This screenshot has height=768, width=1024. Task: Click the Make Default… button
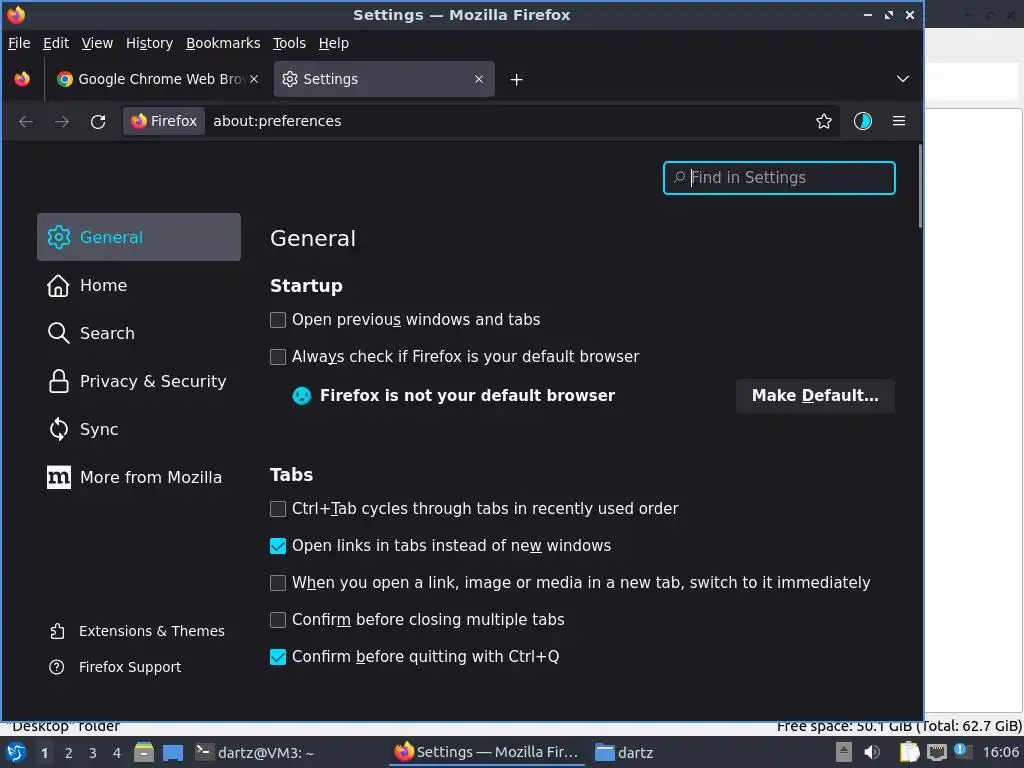point(815,396)
